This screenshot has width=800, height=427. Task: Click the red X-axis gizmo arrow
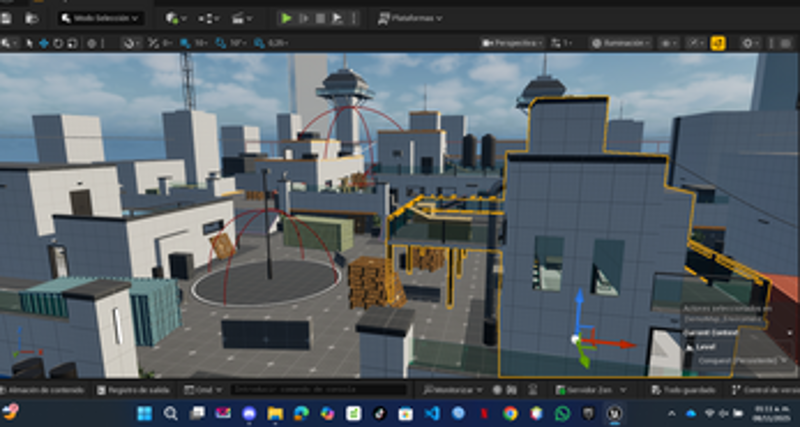pos(612,343)
